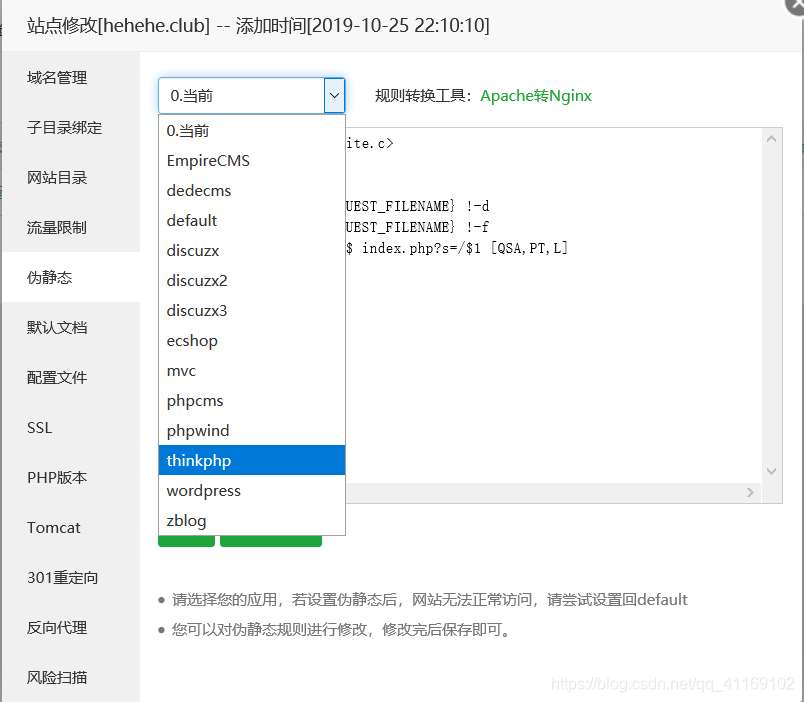The width and height of the screenshot is (804, 702).
Task: Select ecshop rewrite template
Action: click(252, 340)
